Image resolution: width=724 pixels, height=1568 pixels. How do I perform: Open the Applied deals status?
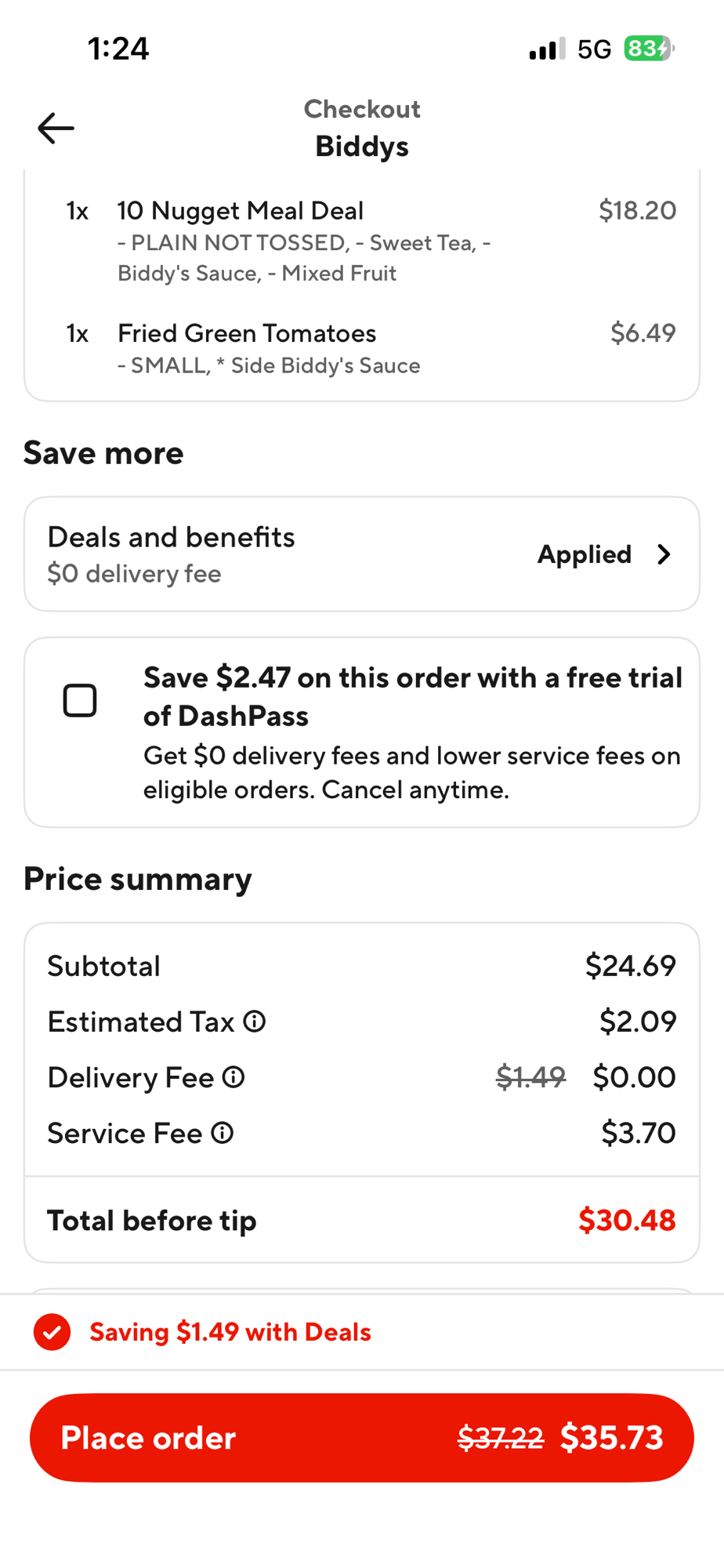pyautogui.click(x=584, y=554)
